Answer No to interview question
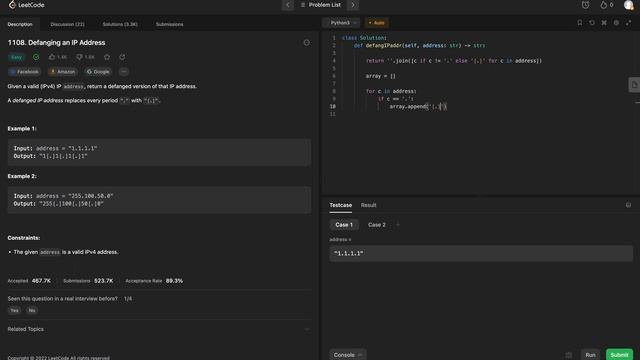Screen dimensions: 640x360 [x=32, y=311]
